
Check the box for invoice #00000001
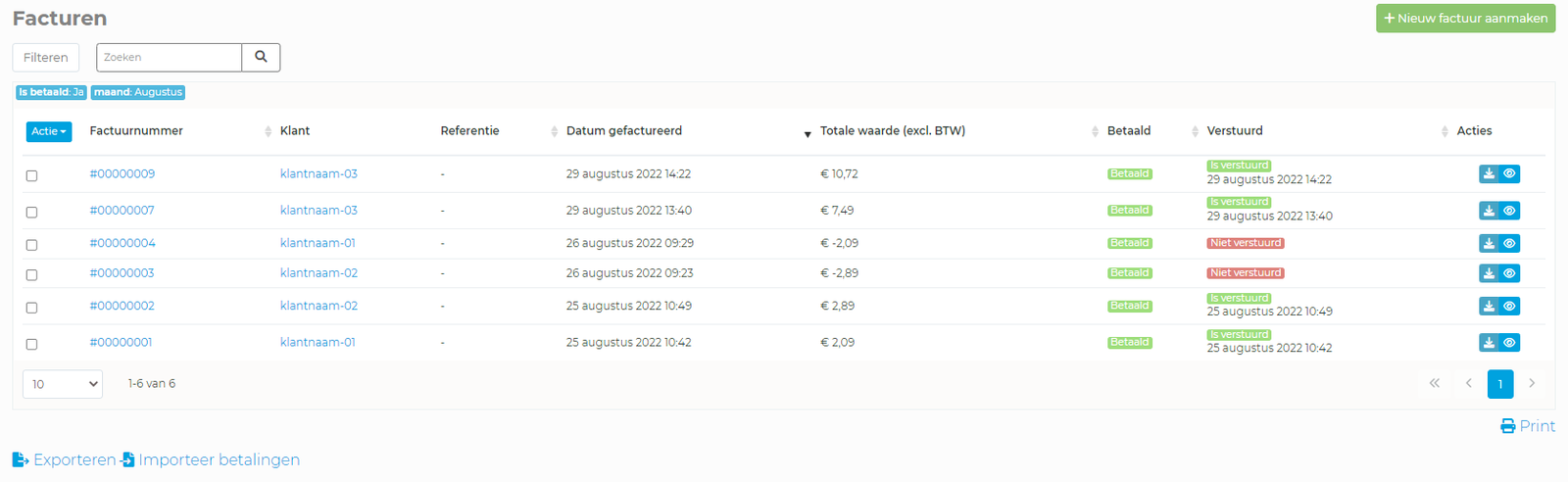coord(31,344)
